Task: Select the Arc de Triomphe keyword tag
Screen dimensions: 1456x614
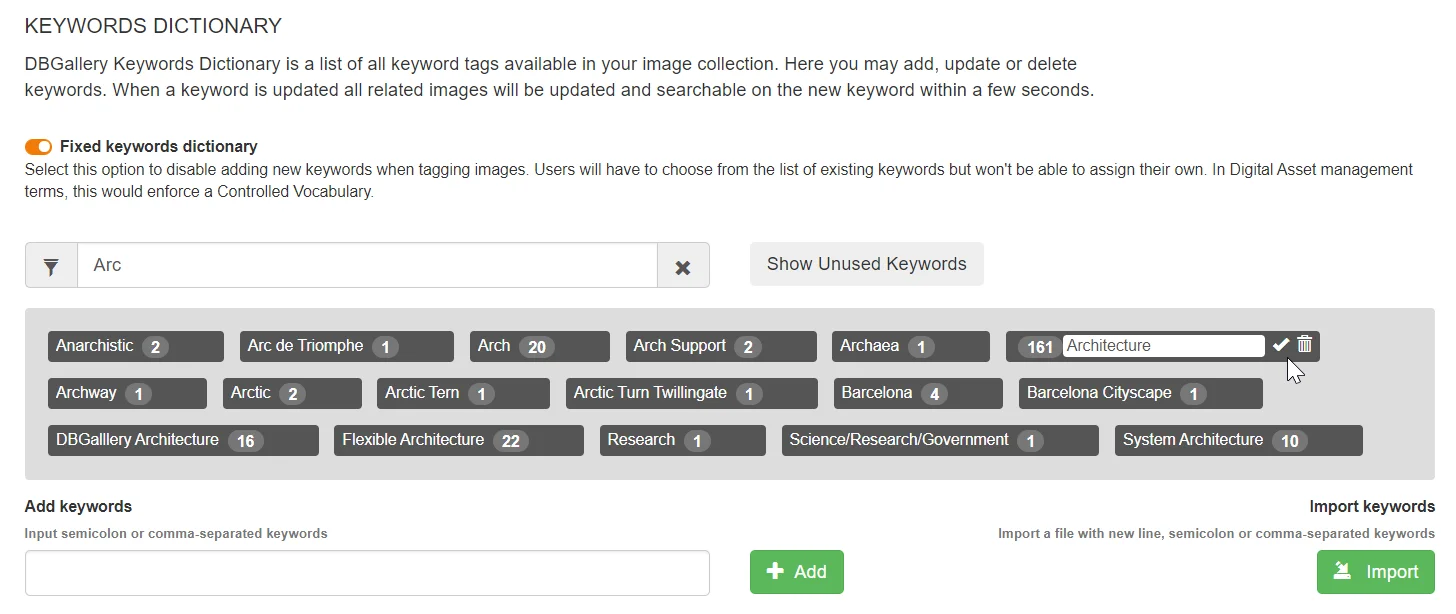Action: click(x=306, y=346)
